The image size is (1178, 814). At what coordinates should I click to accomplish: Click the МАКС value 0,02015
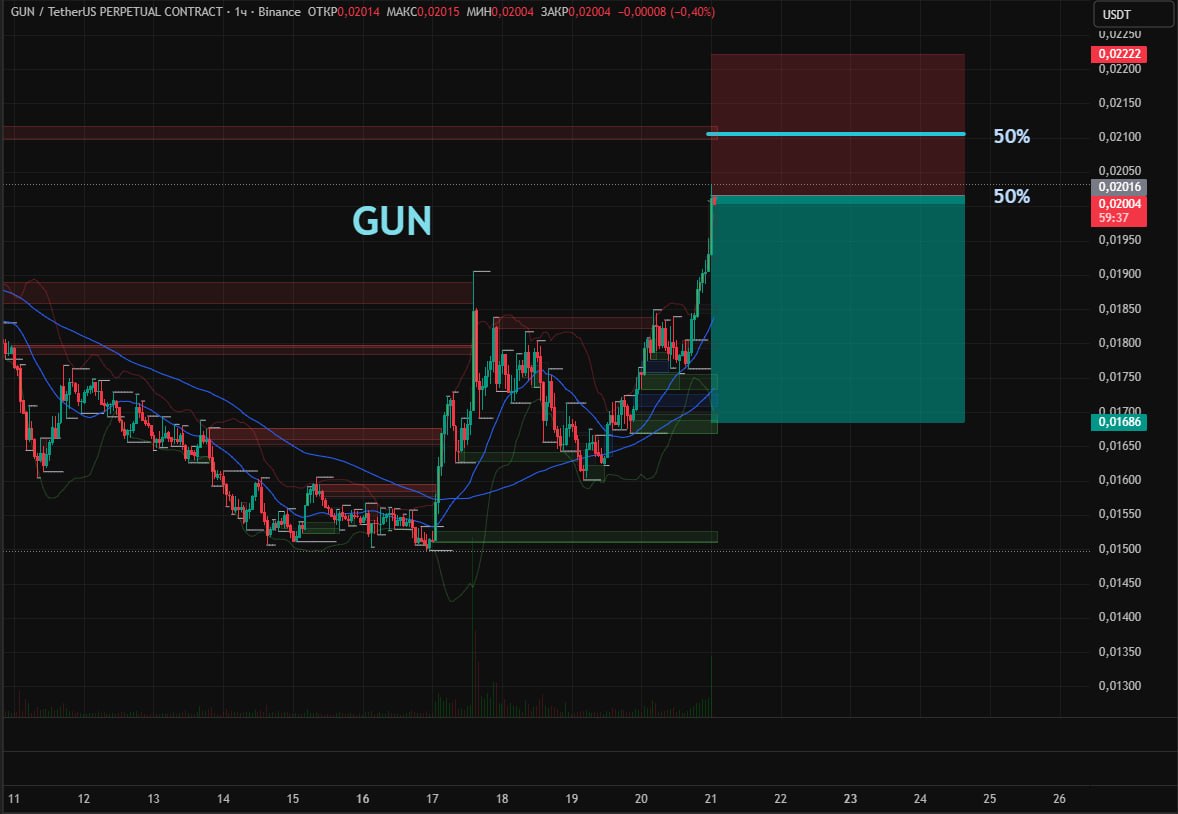coord(438,12)
